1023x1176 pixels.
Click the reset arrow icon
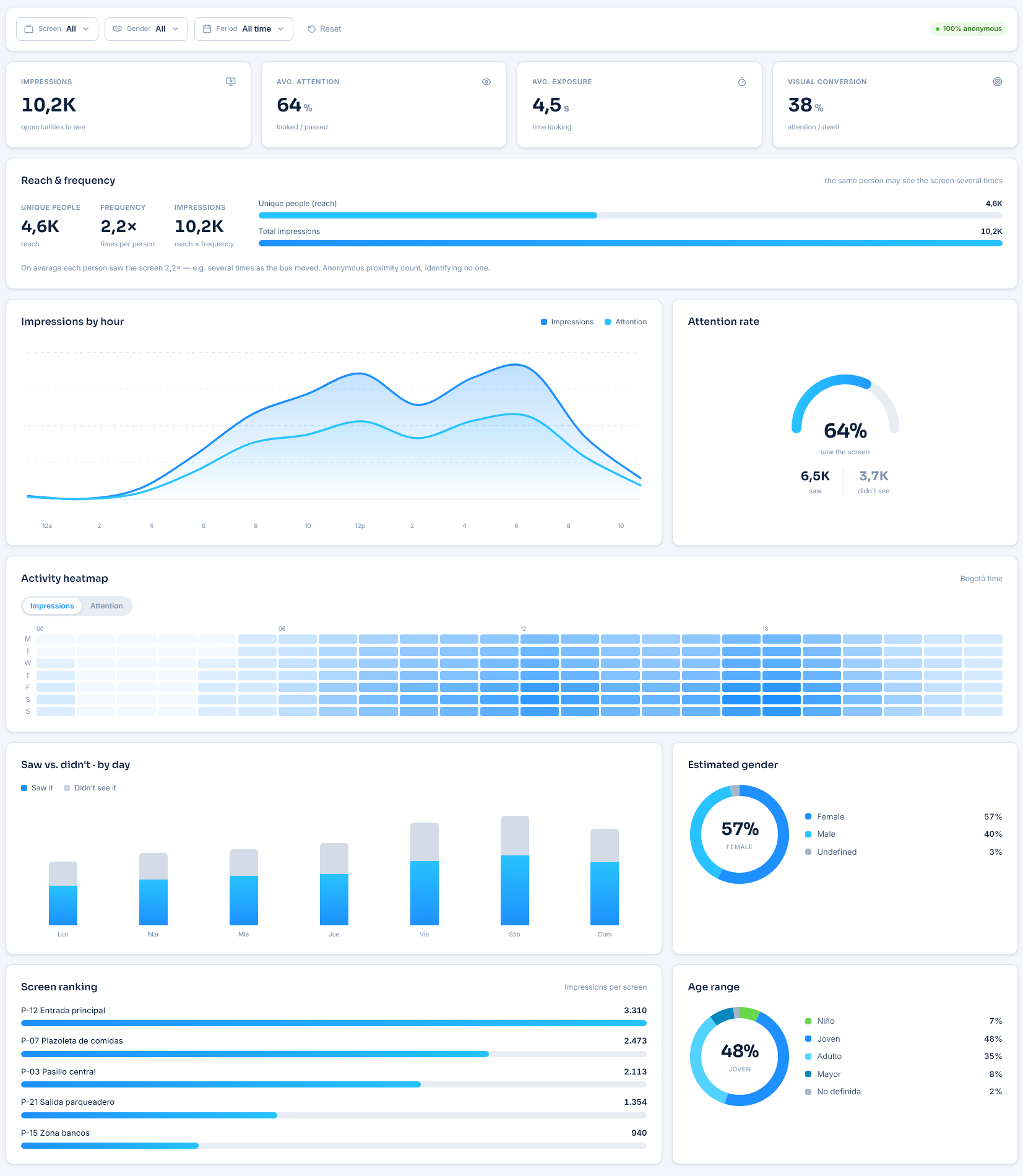[312, 29]
